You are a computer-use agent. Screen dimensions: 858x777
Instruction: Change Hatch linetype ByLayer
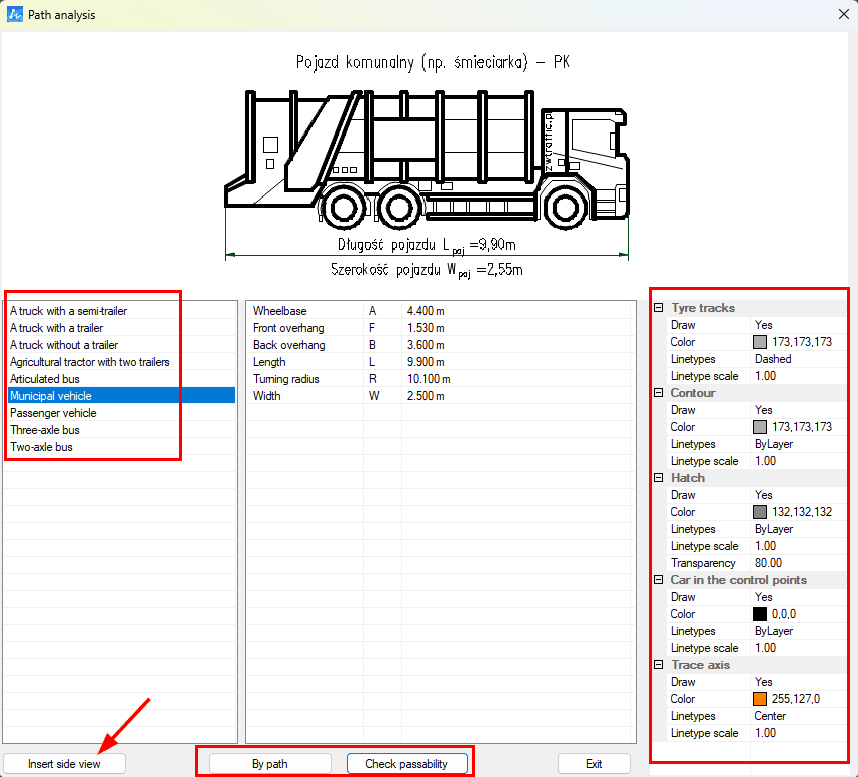click(798, 529)
